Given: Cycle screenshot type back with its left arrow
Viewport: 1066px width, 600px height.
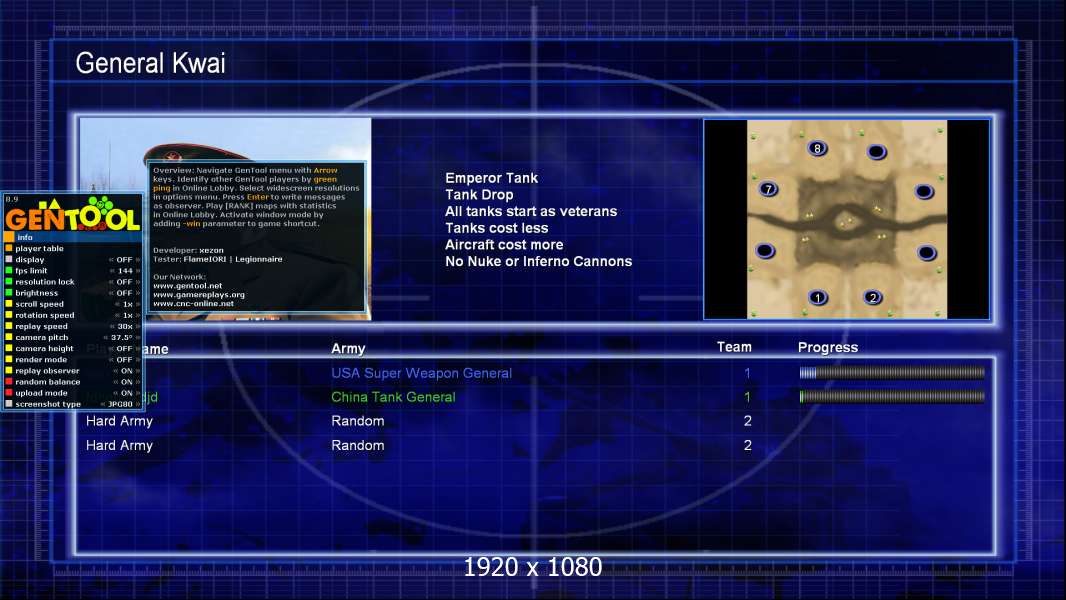Looking at the screenshot, I should click(103, 404).
